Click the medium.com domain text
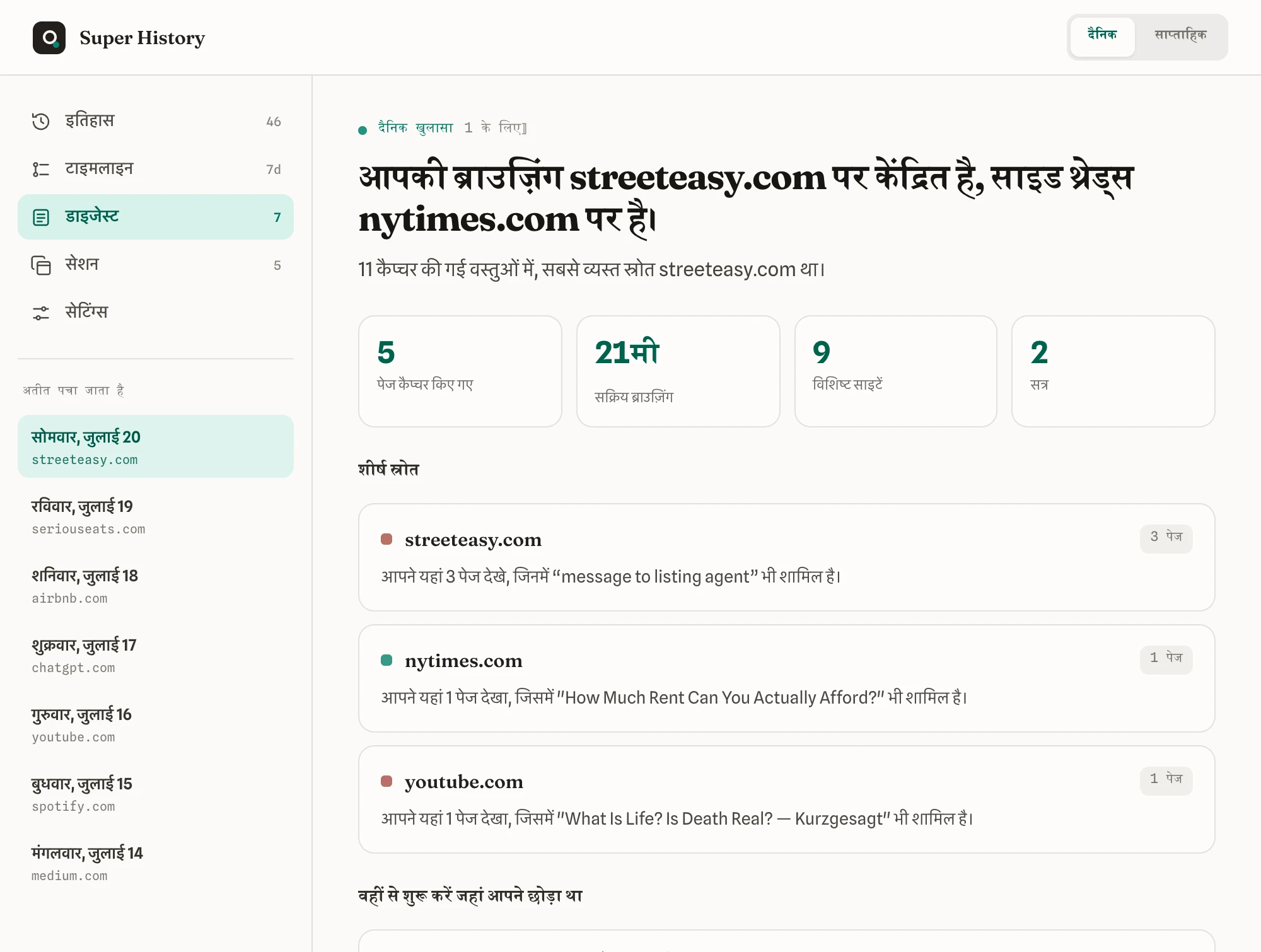 pyautogui.click(x=69, y=876)
